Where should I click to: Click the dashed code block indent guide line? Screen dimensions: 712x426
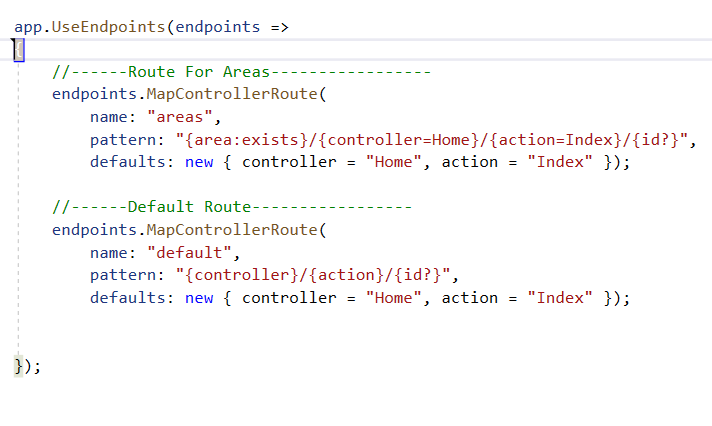19,208
